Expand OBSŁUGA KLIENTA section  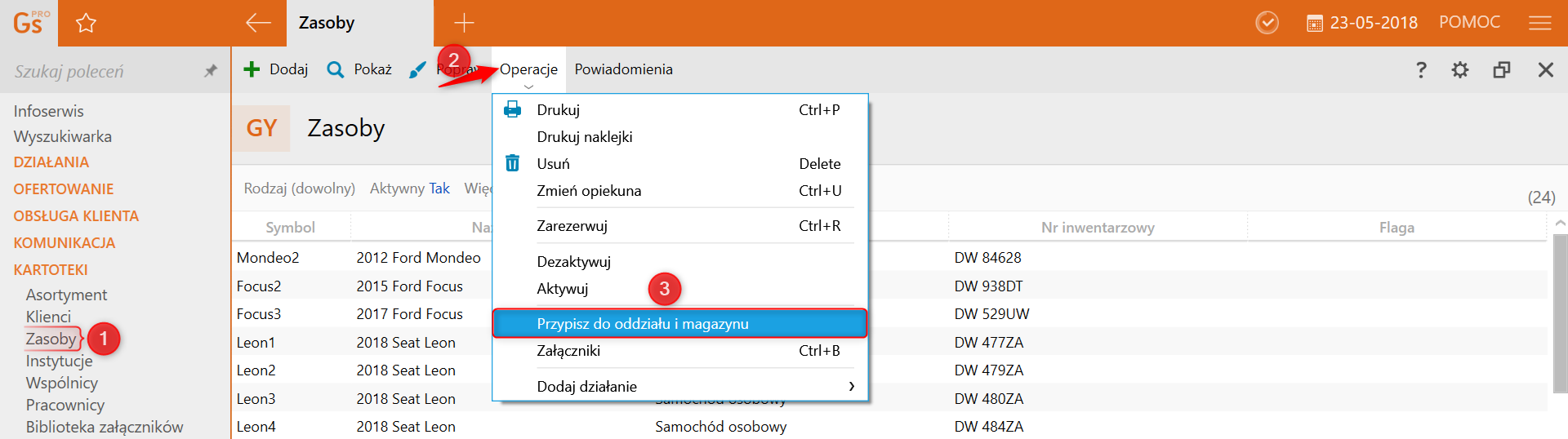pos(76,216)
